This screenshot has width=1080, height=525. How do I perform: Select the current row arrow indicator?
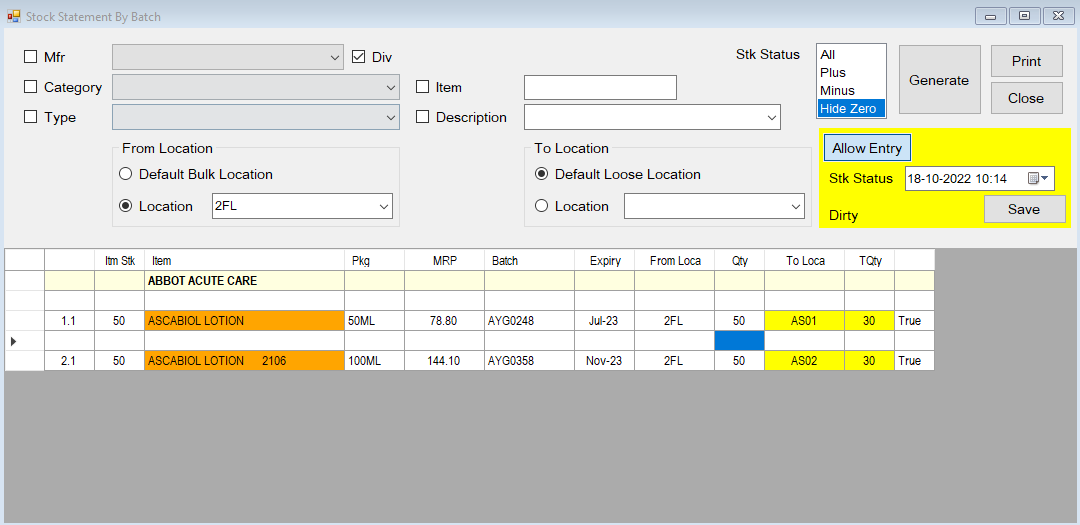pyautogui.click(x=14, y=341)
